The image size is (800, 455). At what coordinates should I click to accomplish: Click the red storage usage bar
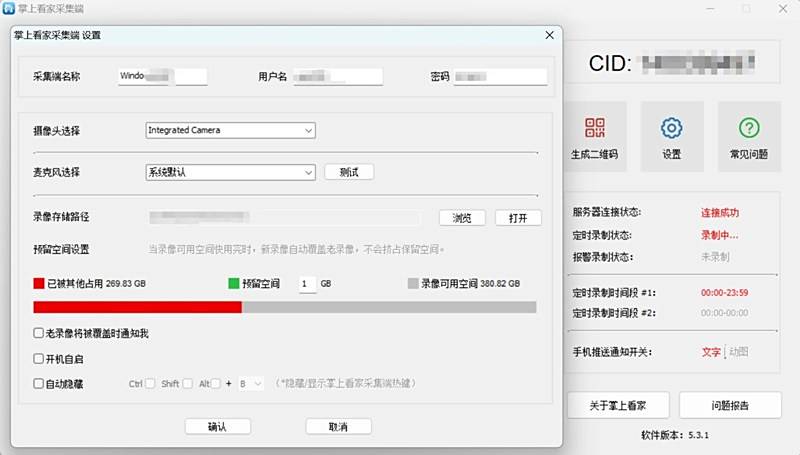137,307
